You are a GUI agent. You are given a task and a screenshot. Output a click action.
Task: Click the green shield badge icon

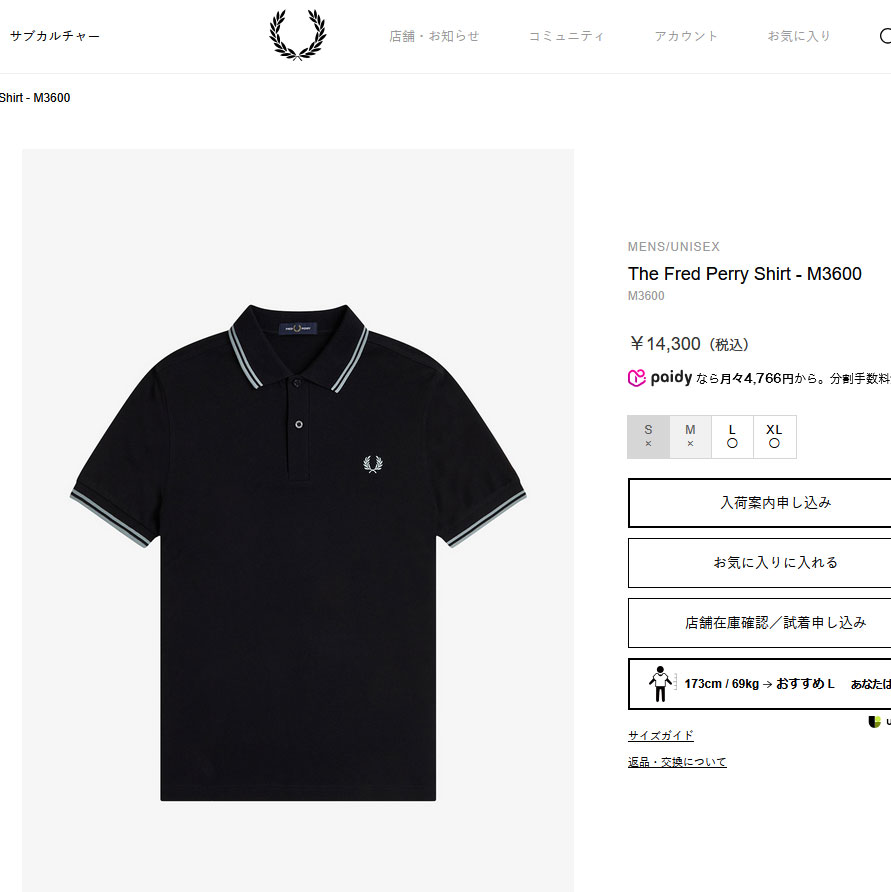[x=874, y=722]
